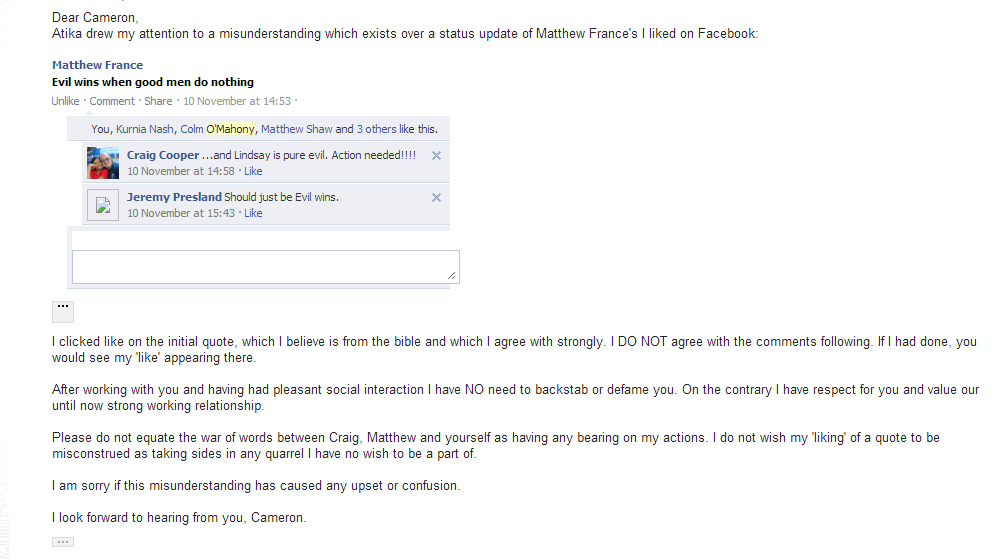Click Craig Cooper's name in comment
The height and width of the screenshot is (560, 1008).
coord(163,155)
